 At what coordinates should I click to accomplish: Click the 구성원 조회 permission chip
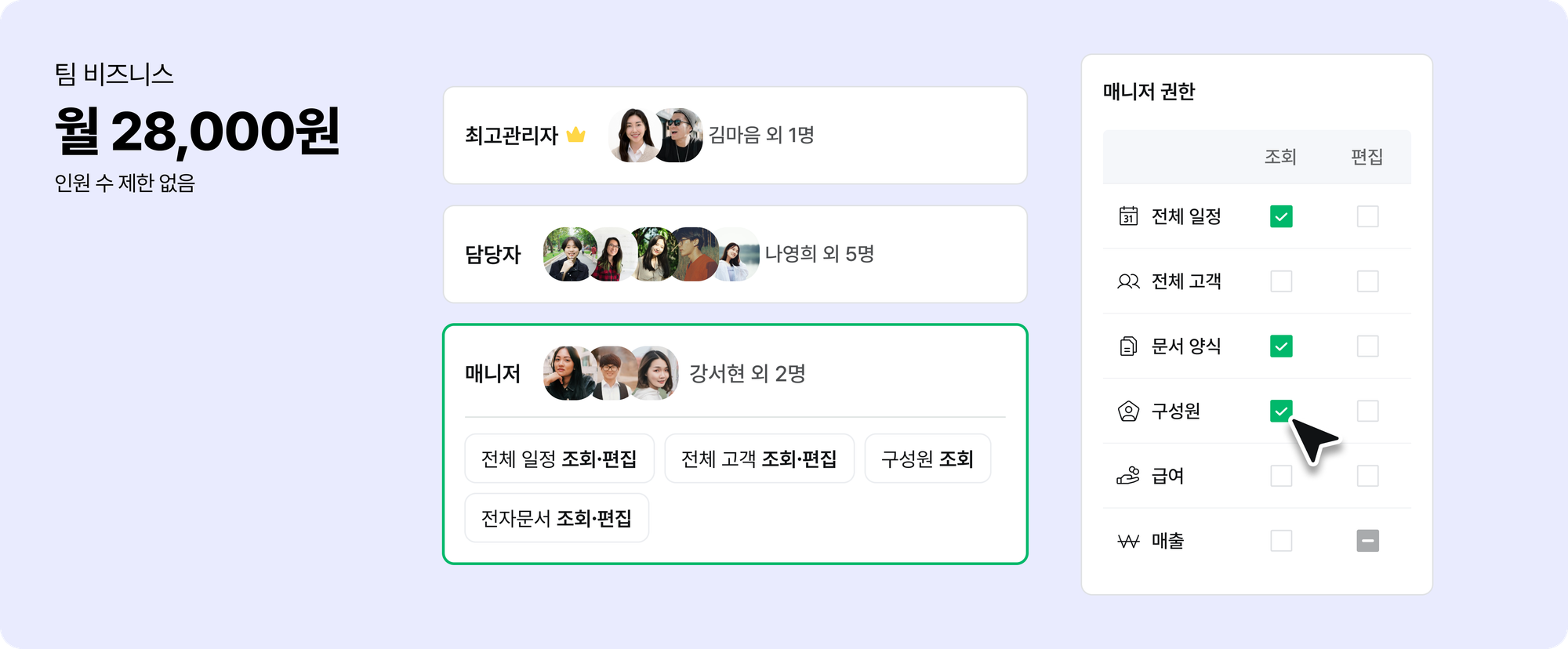tap(927, 459)
